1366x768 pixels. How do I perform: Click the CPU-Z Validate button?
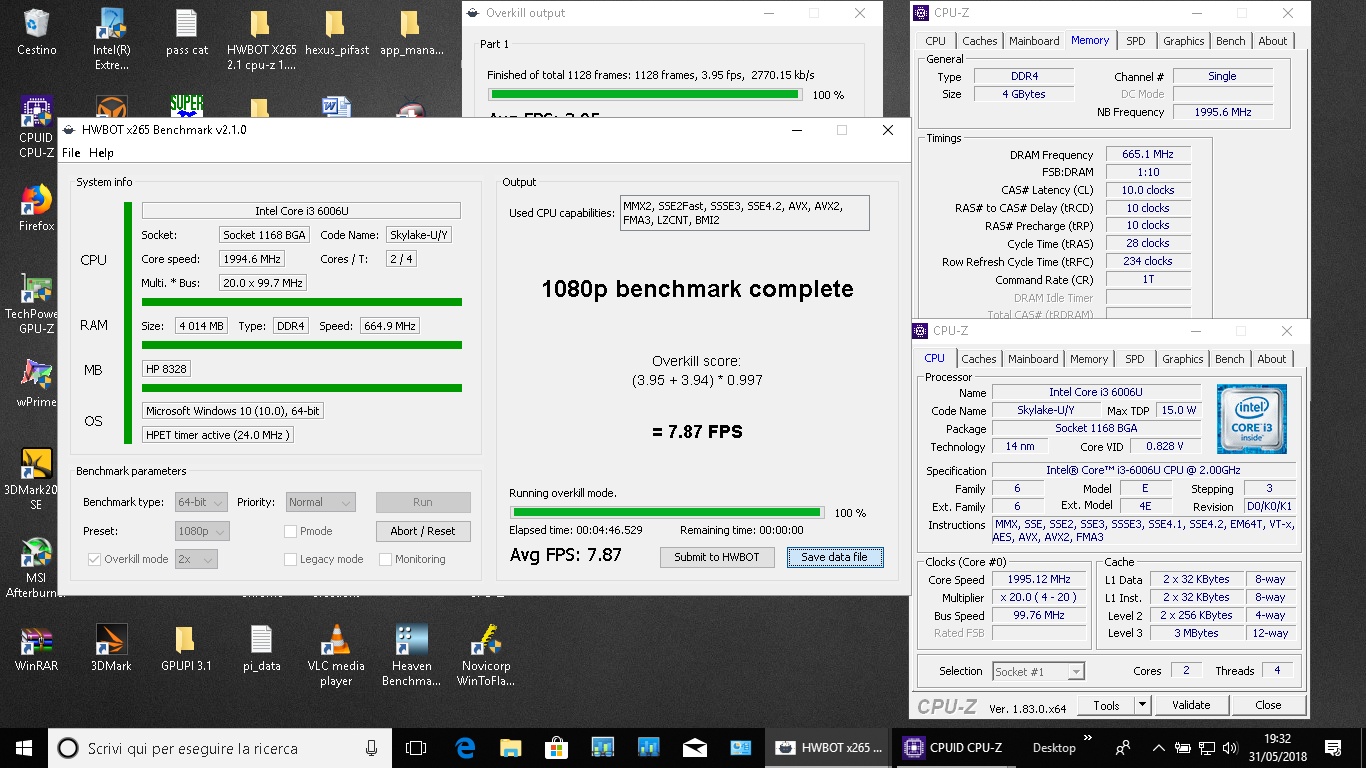click(x=1190, y=705)
